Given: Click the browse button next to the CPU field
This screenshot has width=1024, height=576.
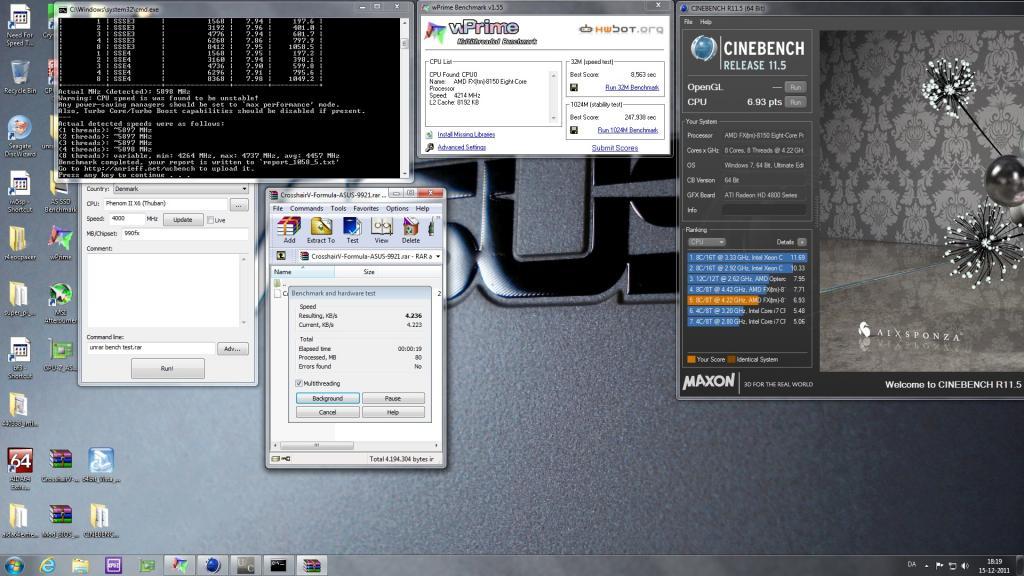Looking at the screenshot, I should [x=239, y=205].
